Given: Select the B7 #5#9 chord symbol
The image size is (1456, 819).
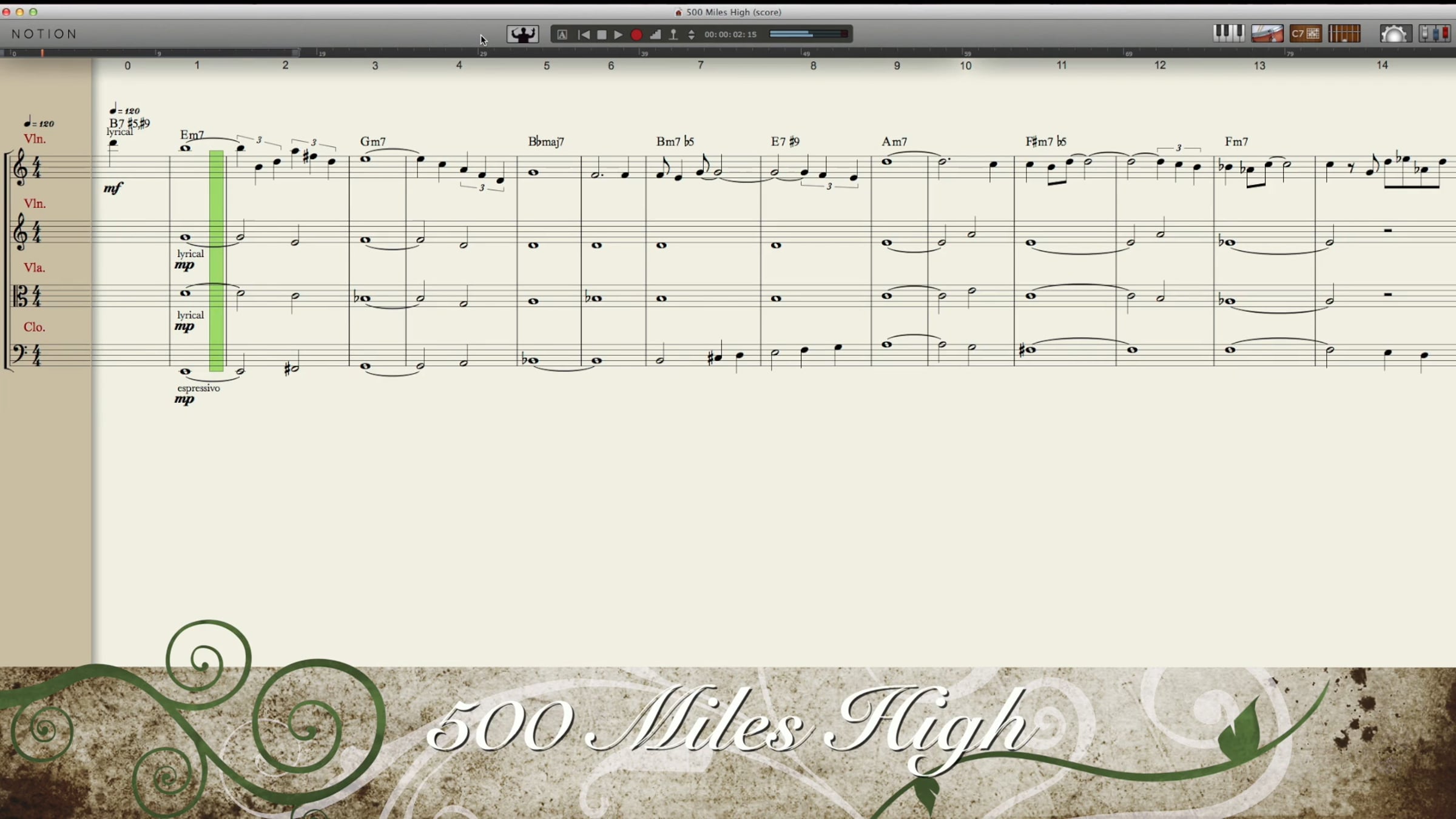Looking at the screenshot, I should (129, 123).
